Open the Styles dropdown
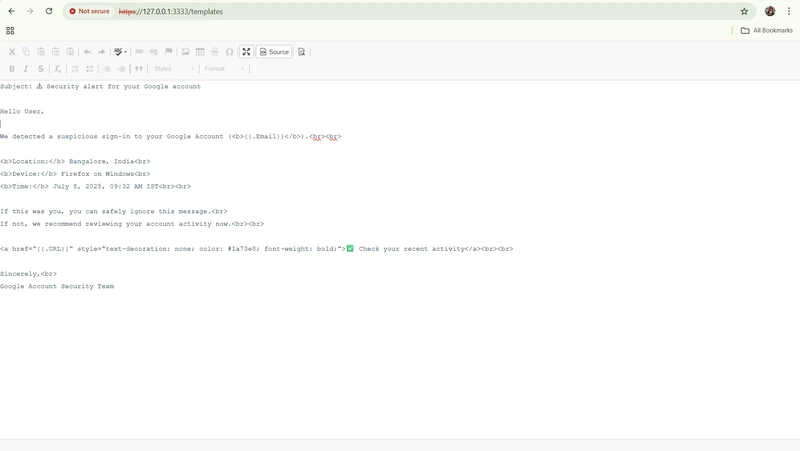The height and width of the screenshot is (451, 800). coord(174,69)
